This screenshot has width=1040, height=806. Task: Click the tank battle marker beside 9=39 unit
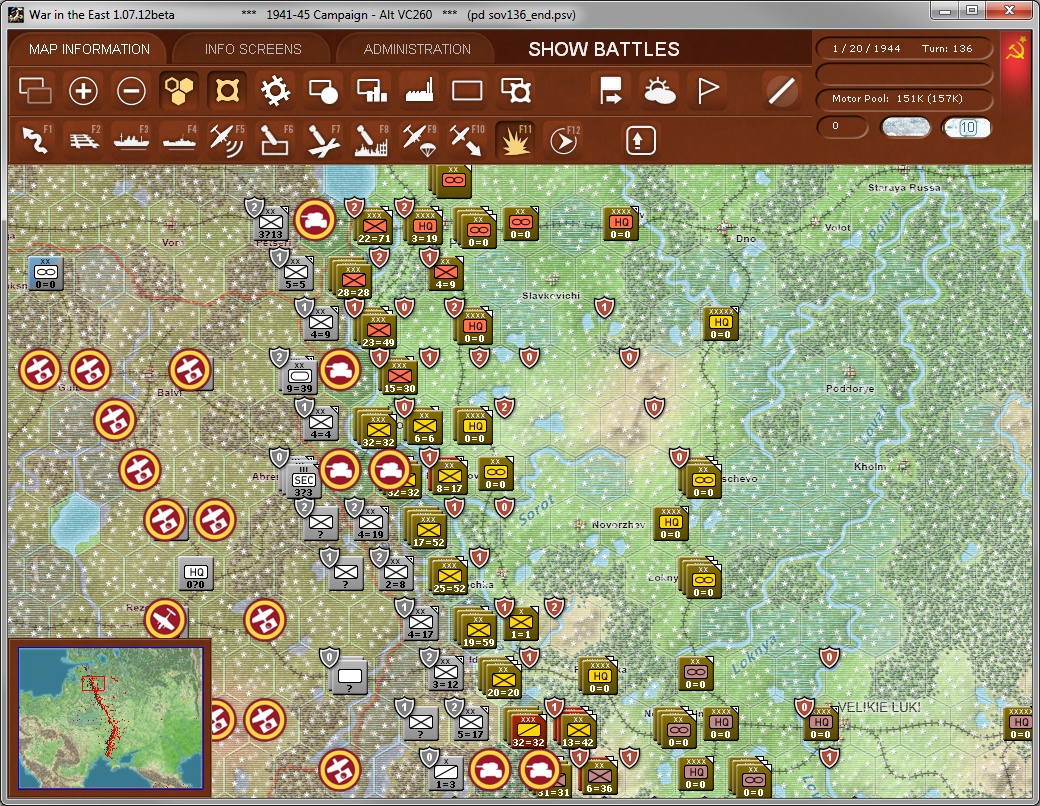tap(340, 370)
